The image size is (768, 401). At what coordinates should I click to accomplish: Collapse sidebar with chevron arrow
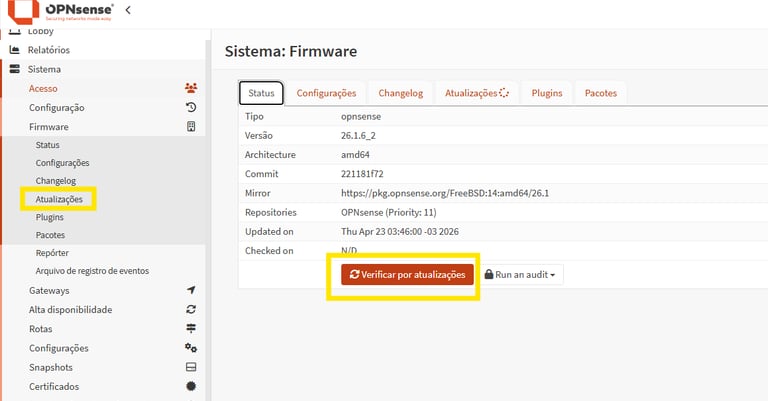click(128, 10)
